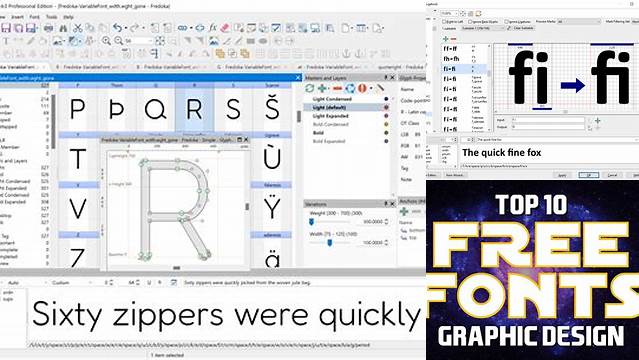
Task: Open the fx OpenType features icon
Action: (213, 28)
